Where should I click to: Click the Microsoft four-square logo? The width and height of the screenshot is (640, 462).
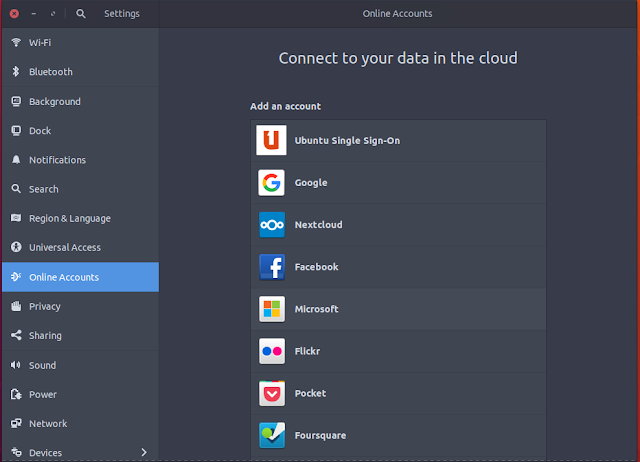point(271,309)
